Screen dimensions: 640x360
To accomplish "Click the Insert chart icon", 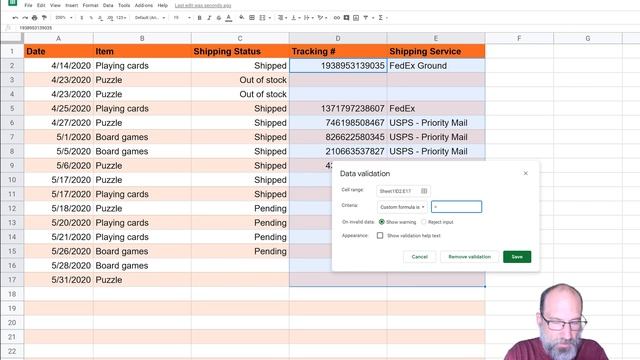I will pos(356,18).
